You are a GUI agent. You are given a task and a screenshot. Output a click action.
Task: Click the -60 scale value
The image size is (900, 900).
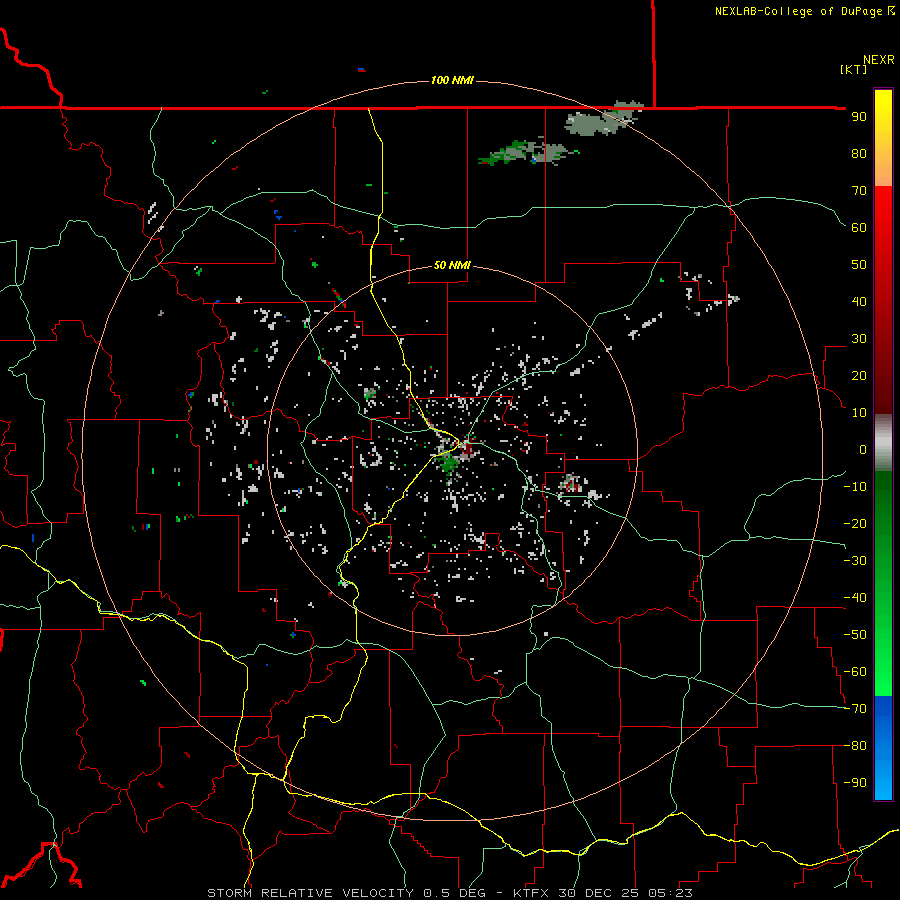(x=855, y=672)
